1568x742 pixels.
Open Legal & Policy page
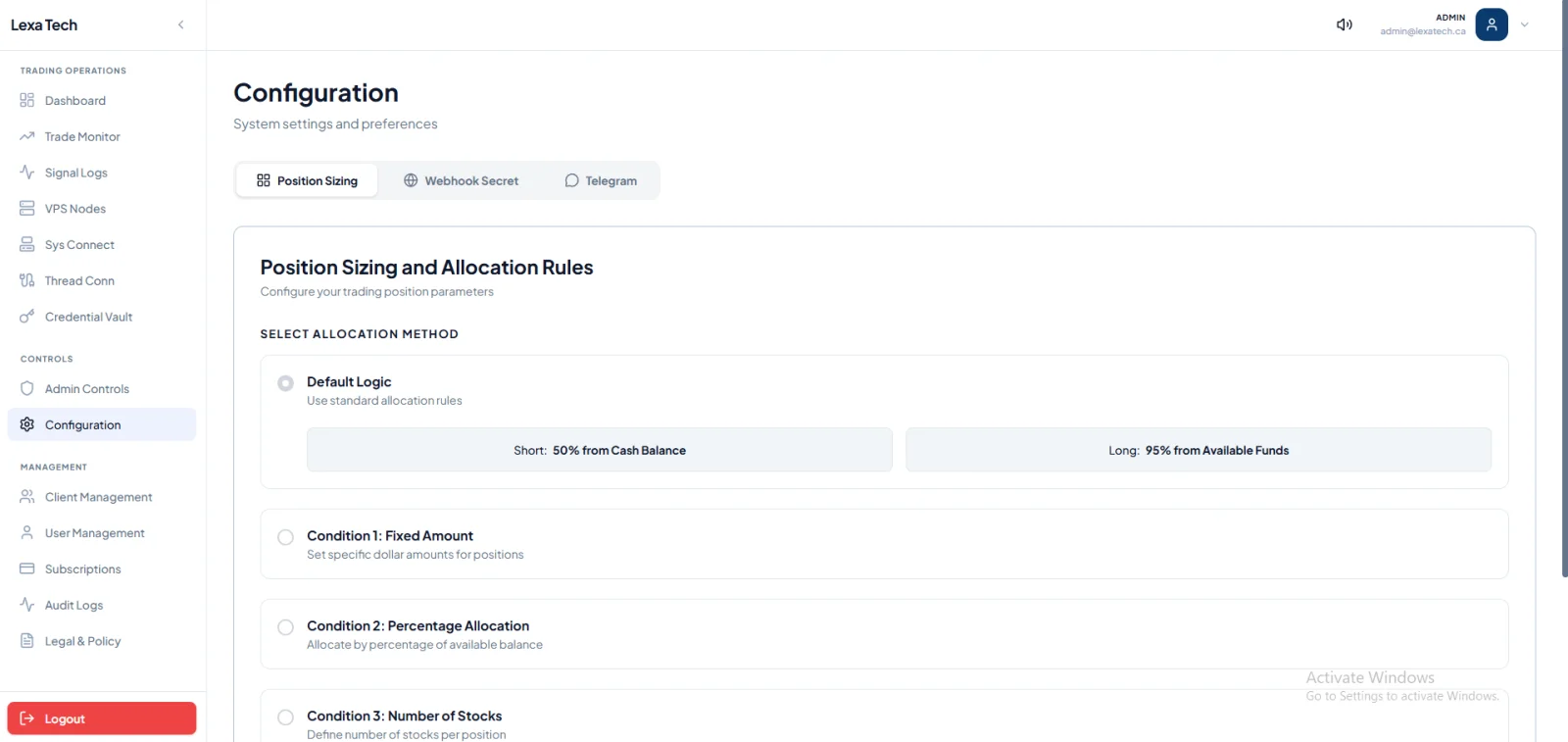click(x=102, y=641)
